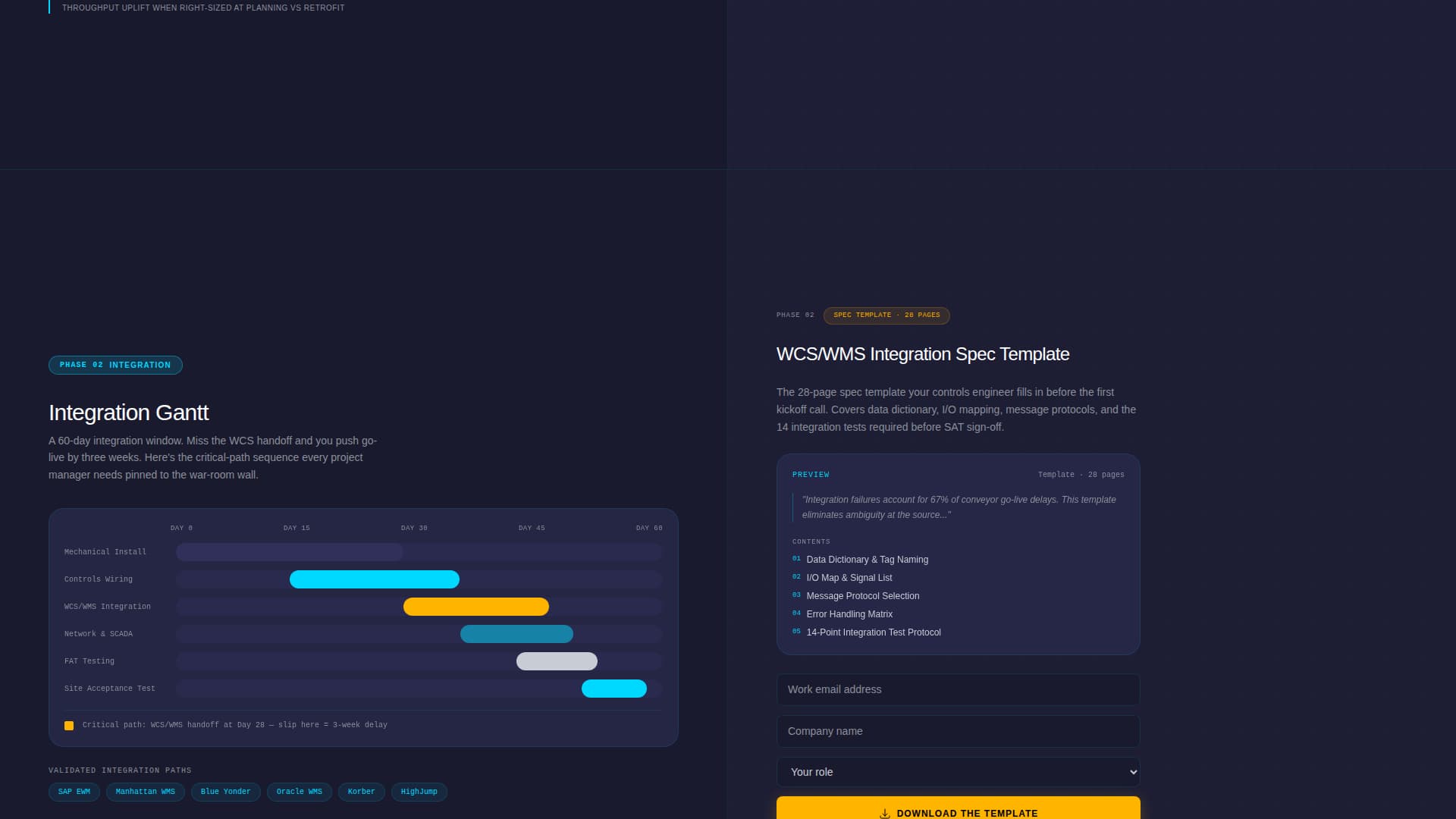1456x819 pixels.
Task: Click the PHASE 02 INTEGRATION badge
Action: click(x=115, y=365)
